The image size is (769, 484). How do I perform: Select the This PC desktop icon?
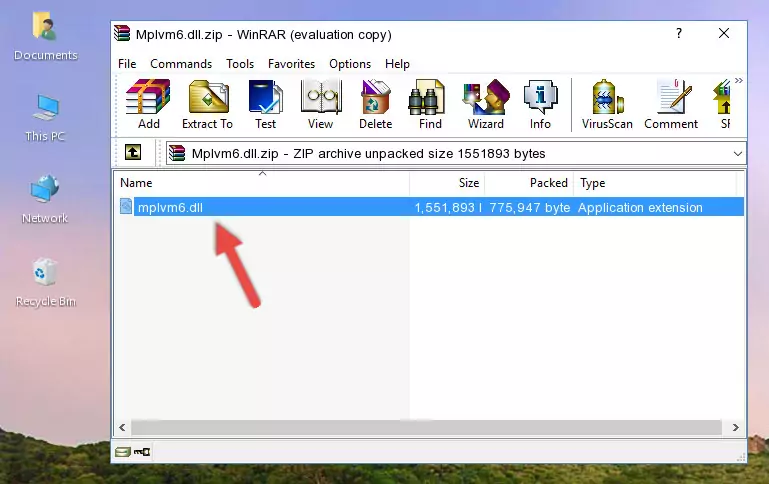45,118
